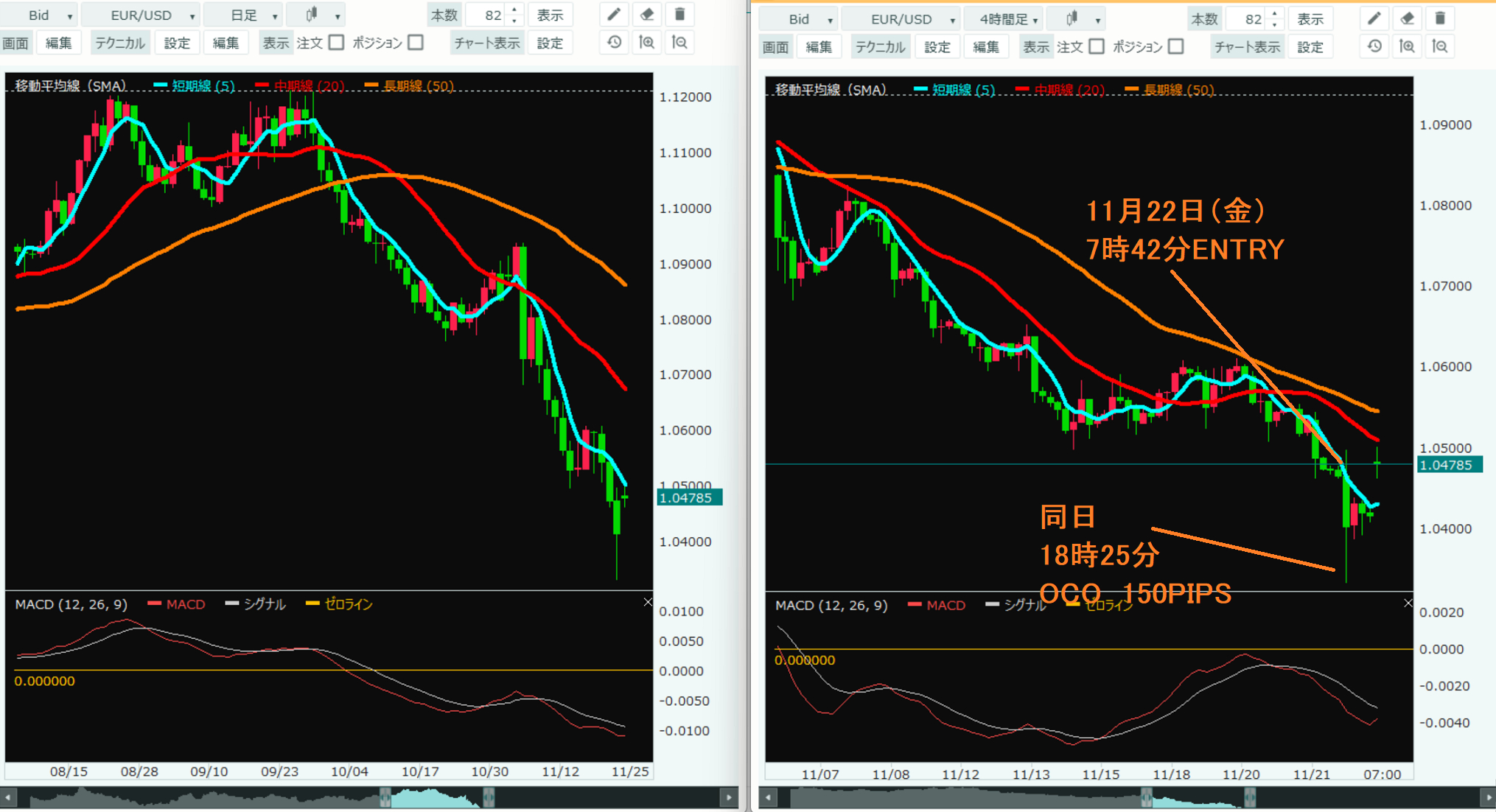Click the テクニカル label in left chart

[120, 43]
